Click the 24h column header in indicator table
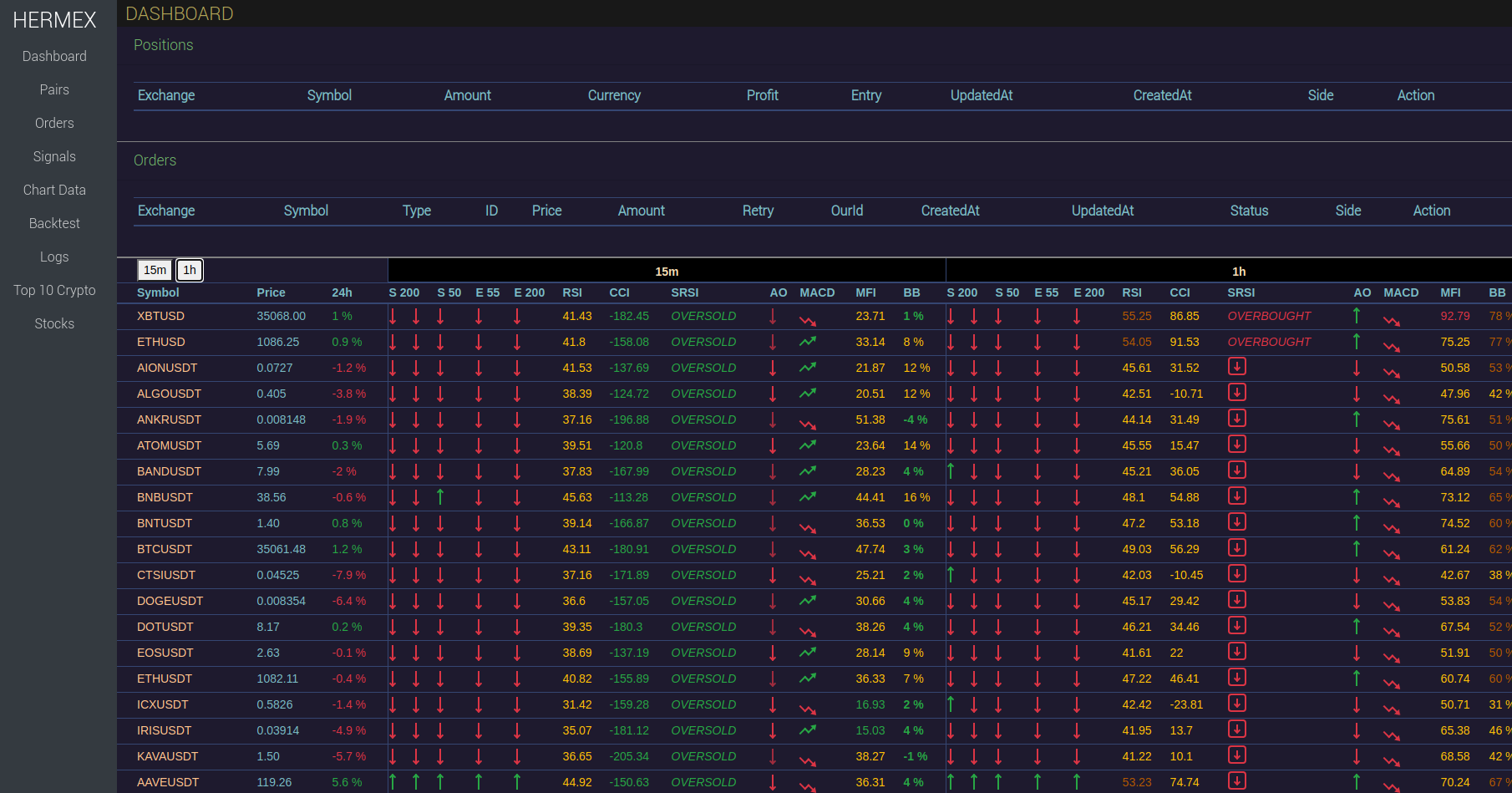The height and width of the screenshot is (793, 1512). click(342, 292)
